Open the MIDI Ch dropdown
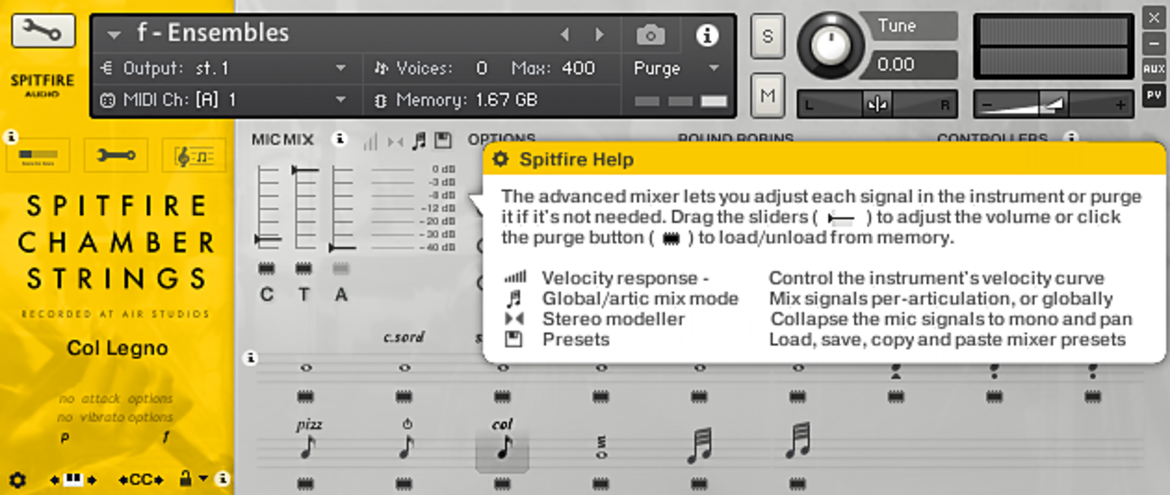Screen dimensions: 1170x495 [224, 99]
